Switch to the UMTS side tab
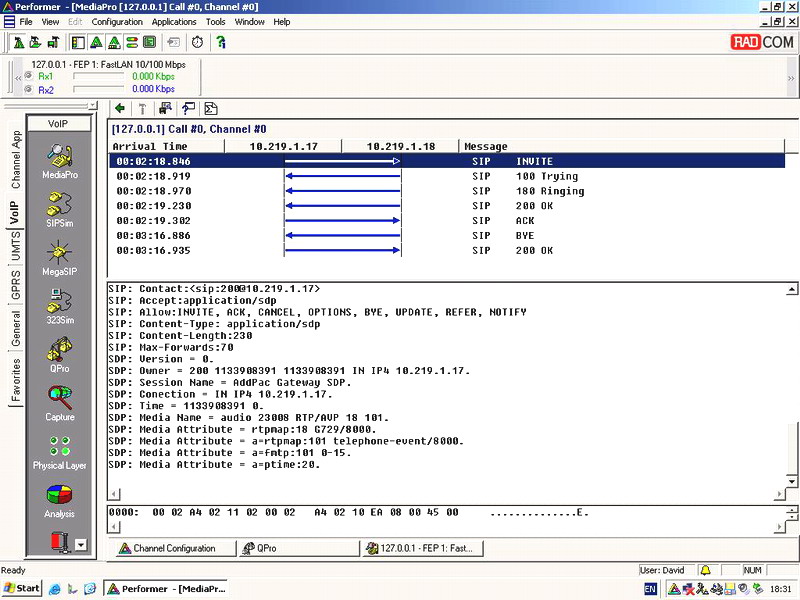 (x=16, y=246)
